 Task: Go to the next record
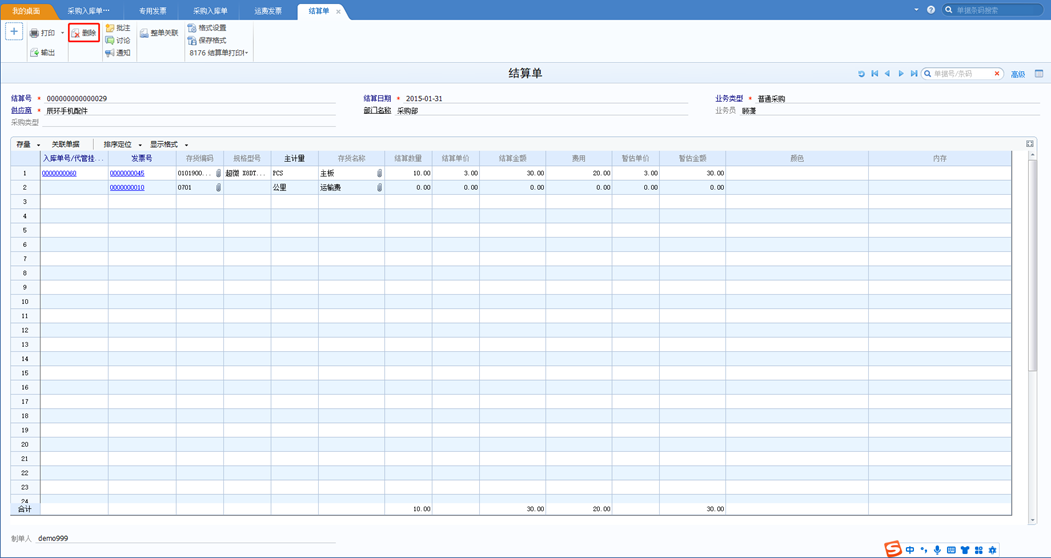tap(901, 74)
